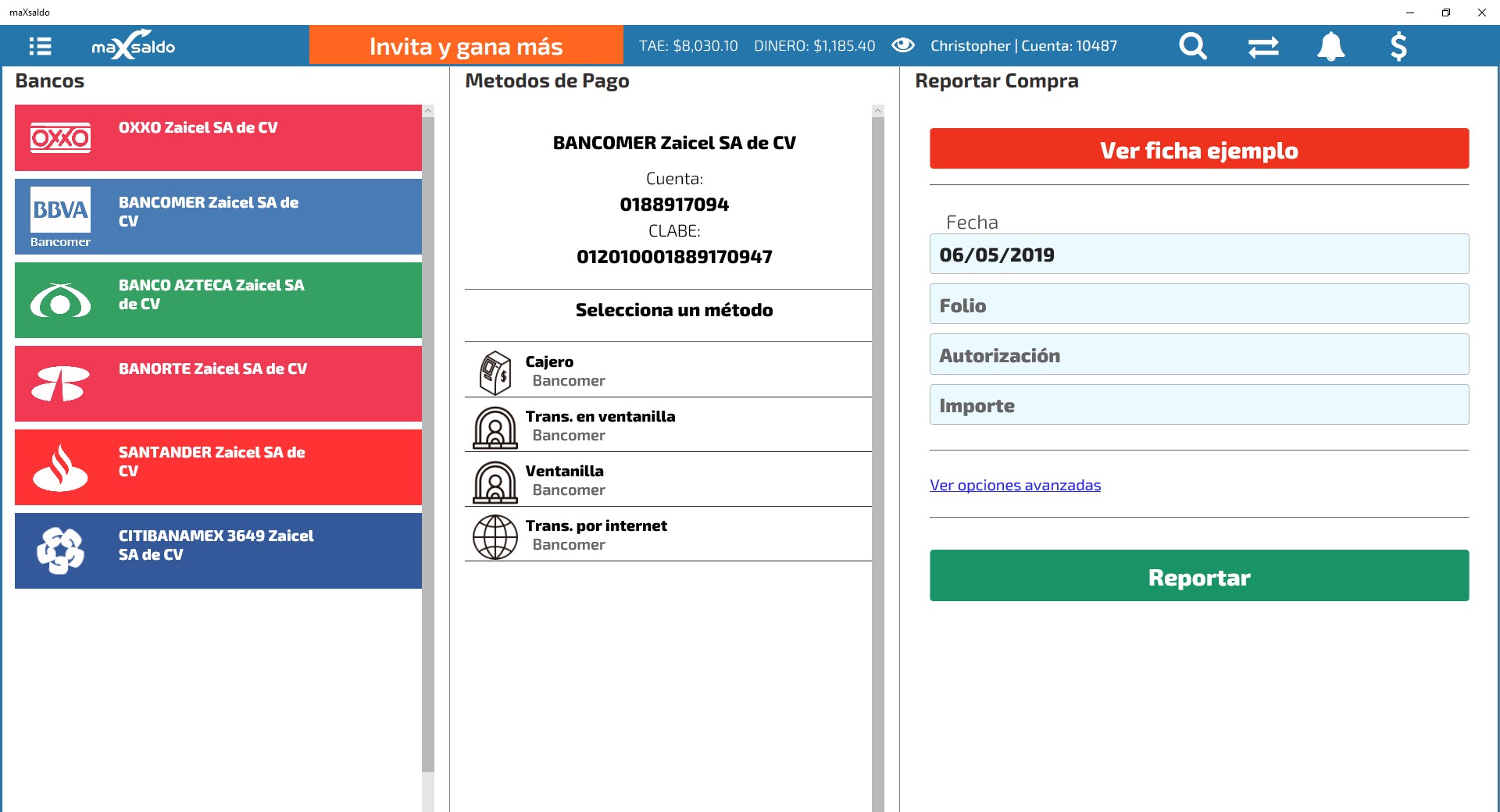The height and width of the screenshot is (812, 1500).
Task: Focus the Folio input field
Action: (x=1199, y=304)
